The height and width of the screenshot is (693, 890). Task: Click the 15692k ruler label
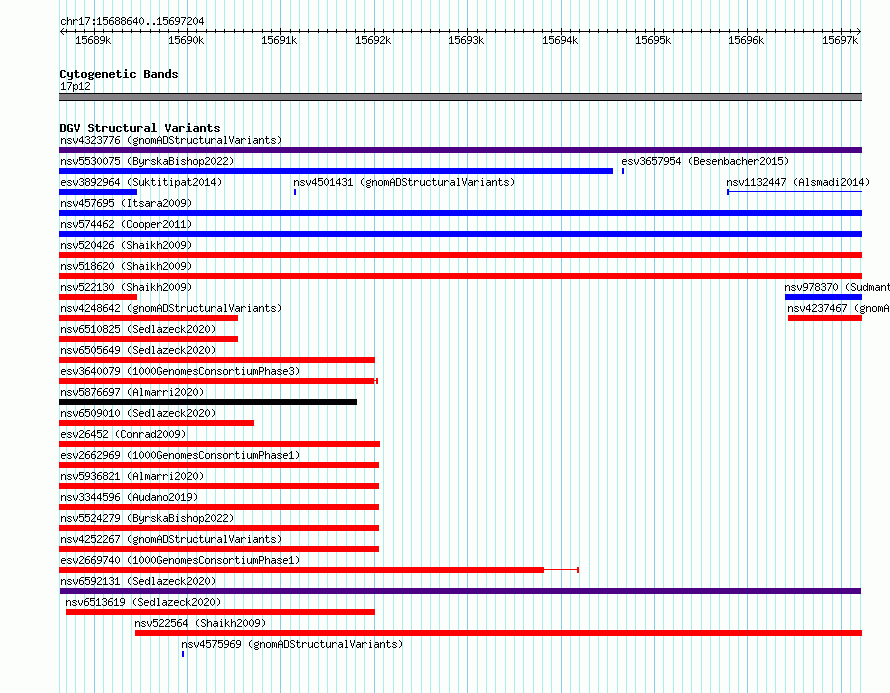tap(373, 40)
